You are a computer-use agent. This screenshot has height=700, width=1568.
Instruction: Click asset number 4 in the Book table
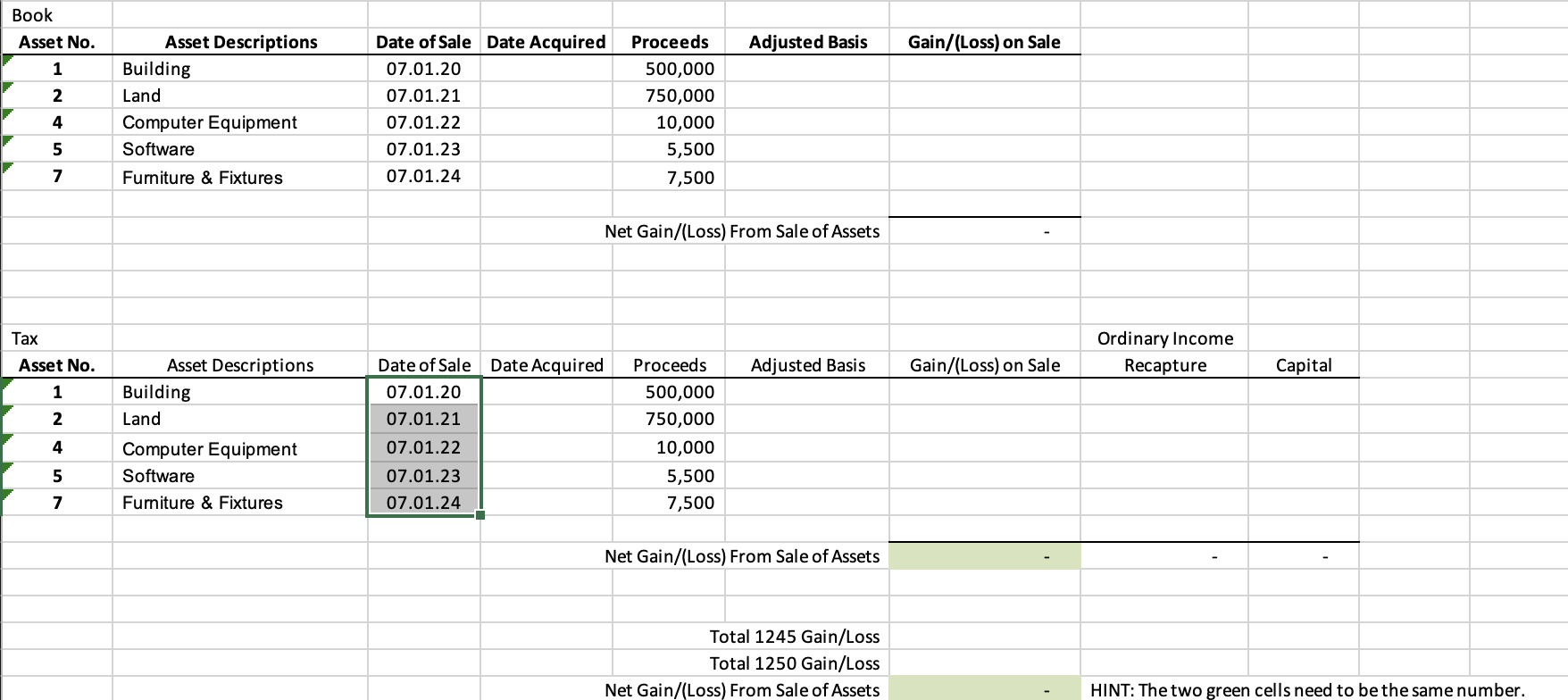click(x=57, y=122)
